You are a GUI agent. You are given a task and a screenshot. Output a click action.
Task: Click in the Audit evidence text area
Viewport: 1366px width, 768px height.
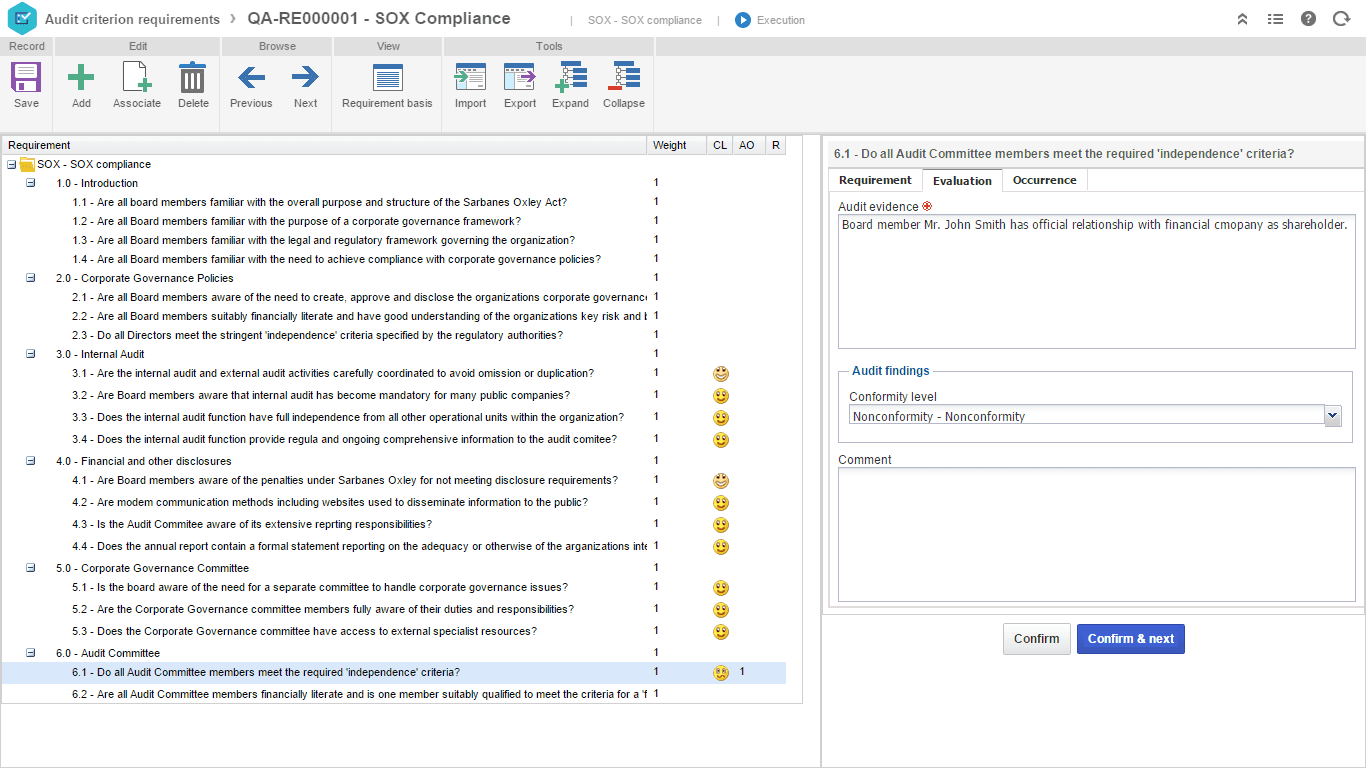pyautogui.click(x=1097, y=281)
